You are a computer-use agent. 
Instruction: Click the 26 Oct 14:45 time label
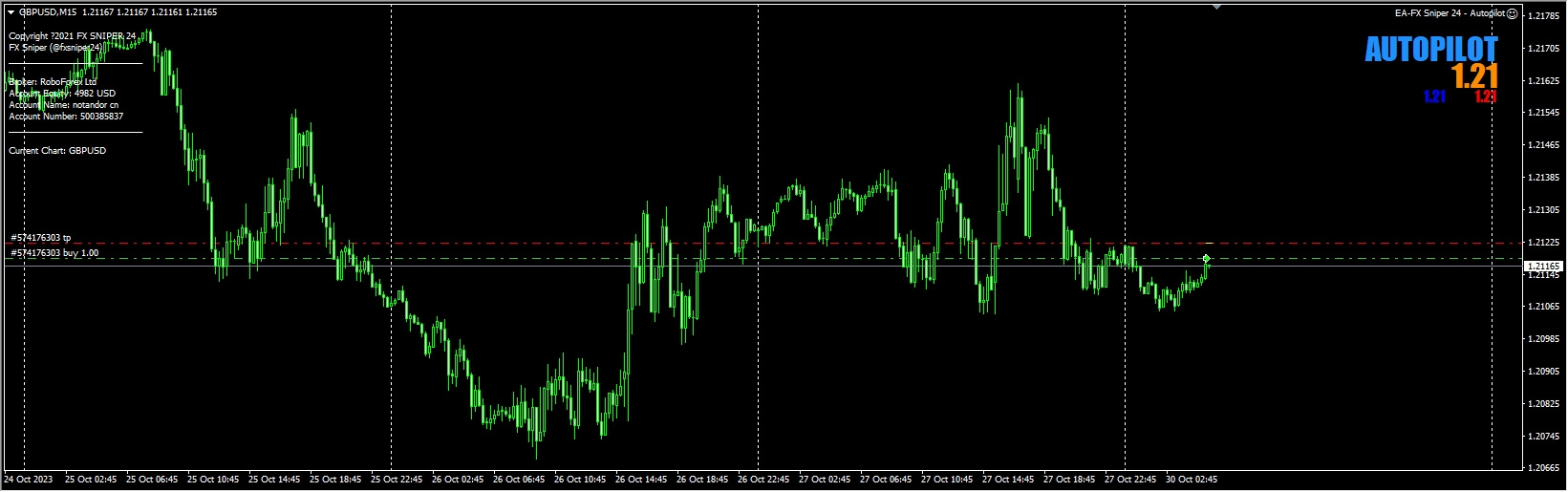pyautogui.click(x=641, y=480)
